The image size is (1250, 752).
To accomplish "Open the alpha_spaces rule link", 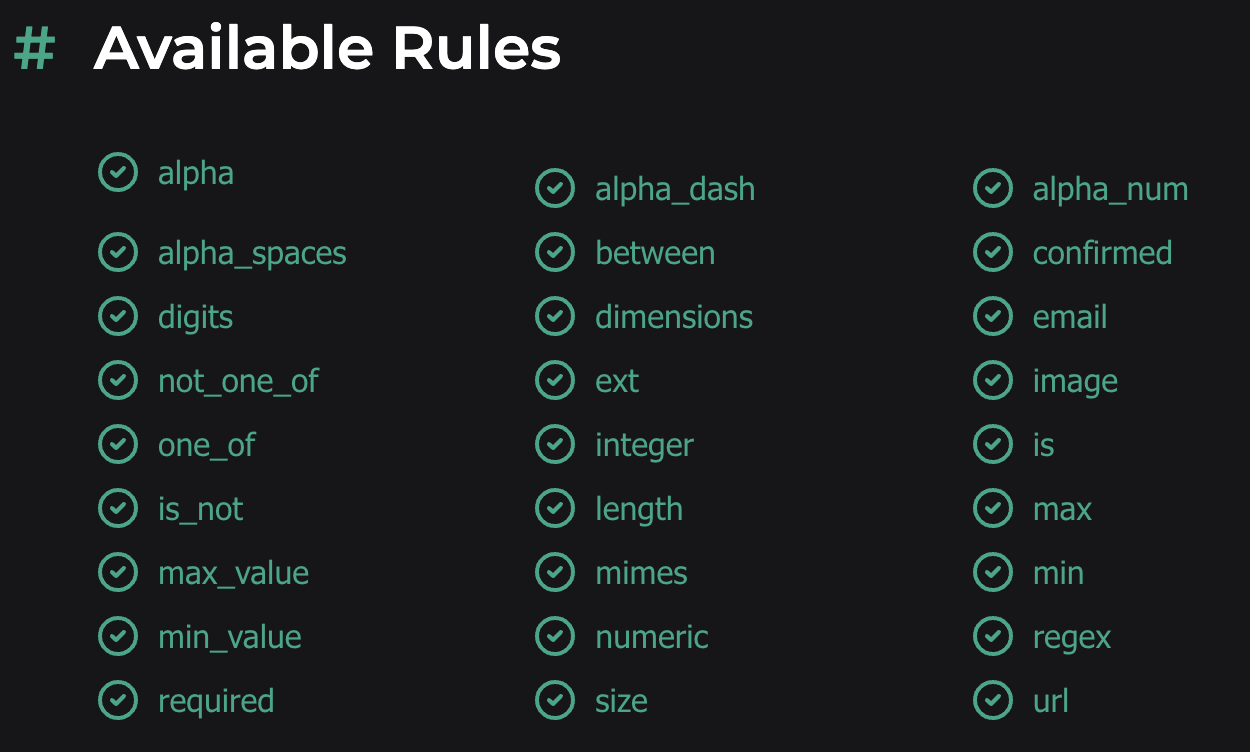I will (x=252, y=254).
